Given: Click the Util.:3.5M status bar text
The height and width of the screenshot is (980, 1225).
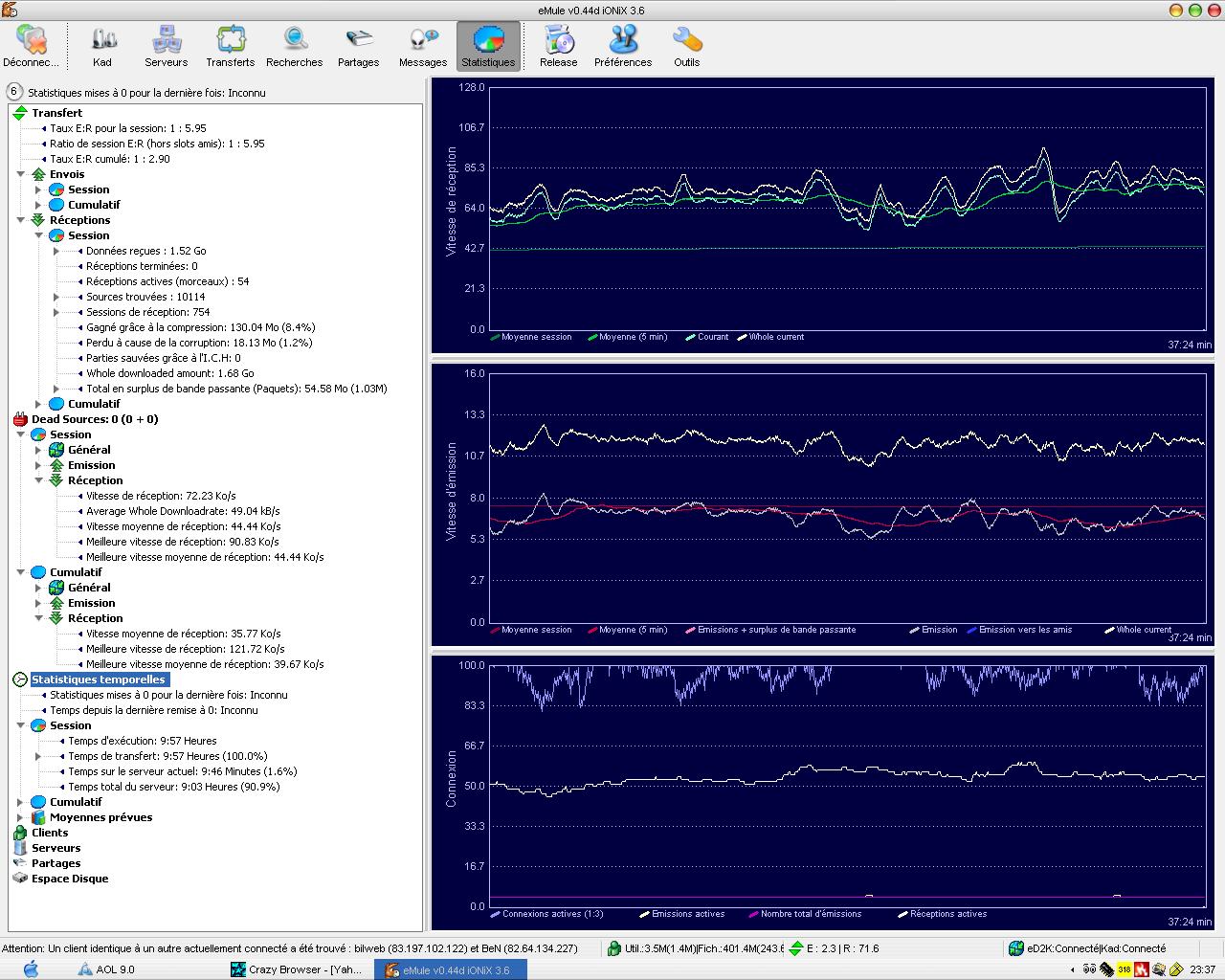Looking at the screenshot, I should point(703,948).
